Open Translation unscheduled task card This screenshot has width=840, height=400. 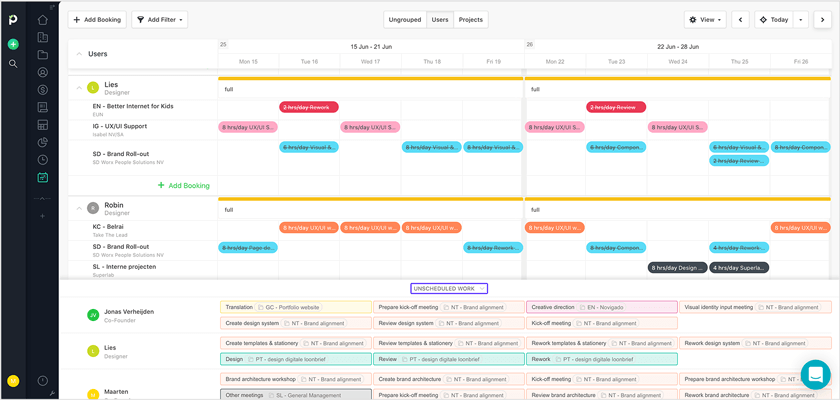click(296, 307)
